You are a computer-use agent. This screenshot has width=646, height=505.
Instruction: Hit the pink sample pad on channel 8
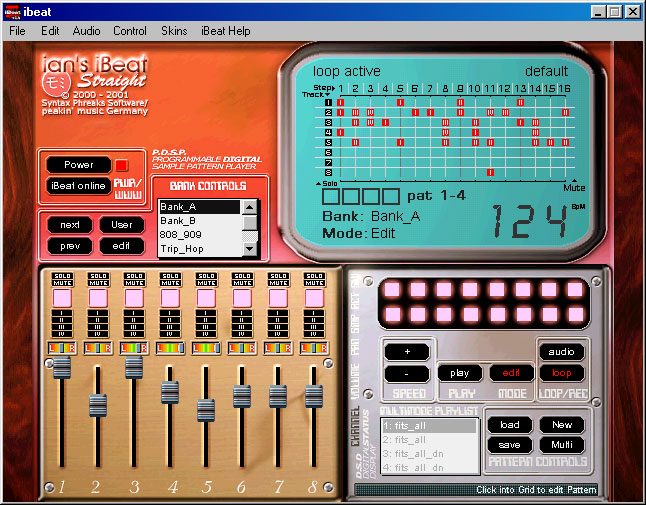click(x=314, y=298)
